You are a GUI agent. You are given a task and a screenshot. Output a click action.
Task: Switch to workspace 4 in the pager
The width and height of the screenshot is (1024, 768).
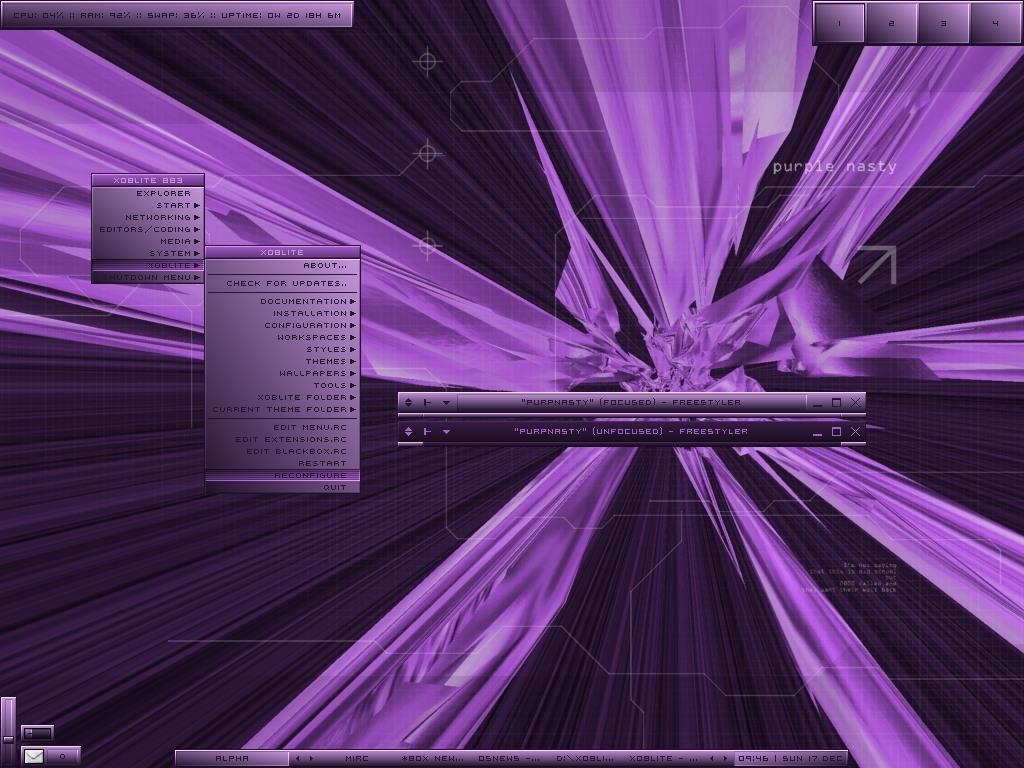pos(995,24)
